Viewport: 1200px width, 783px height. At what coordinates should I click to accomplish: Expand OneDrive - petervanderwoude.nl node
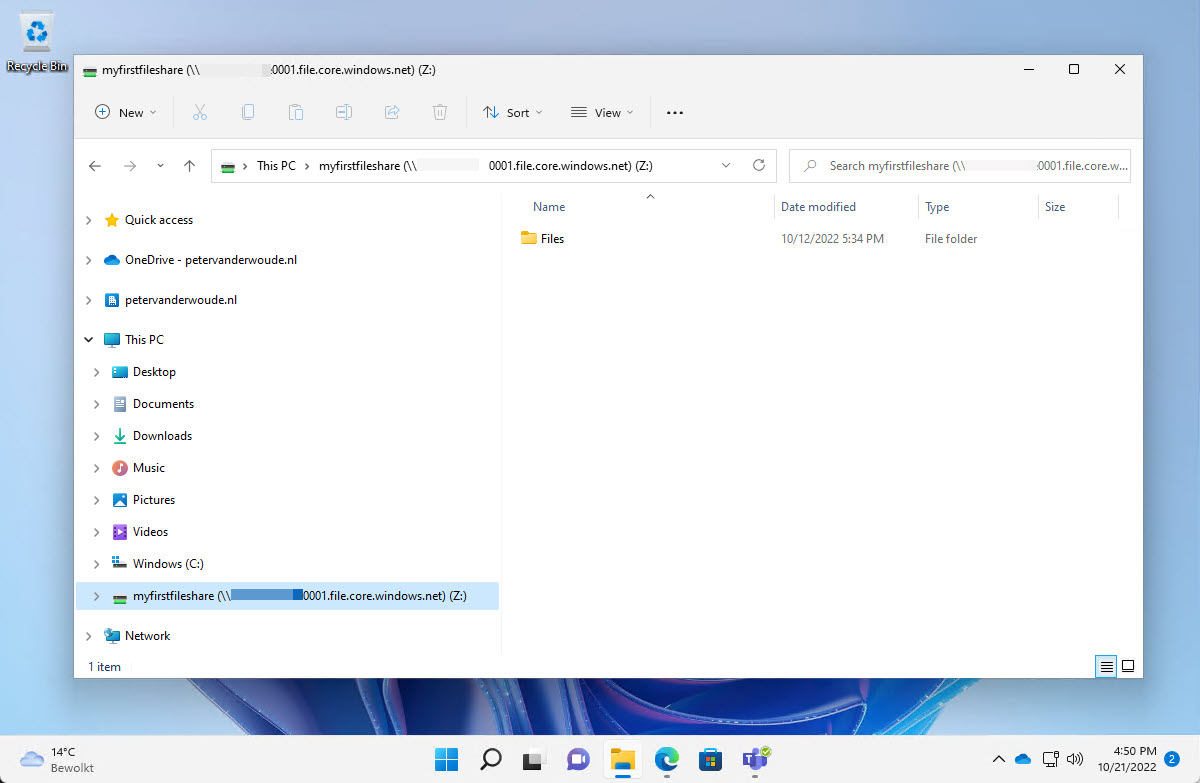tap(88, 260)
